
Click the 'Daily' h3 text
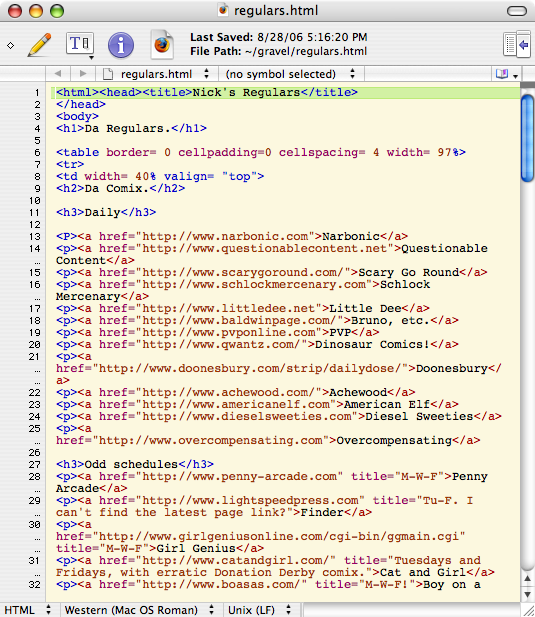click(x=103, y=212)
